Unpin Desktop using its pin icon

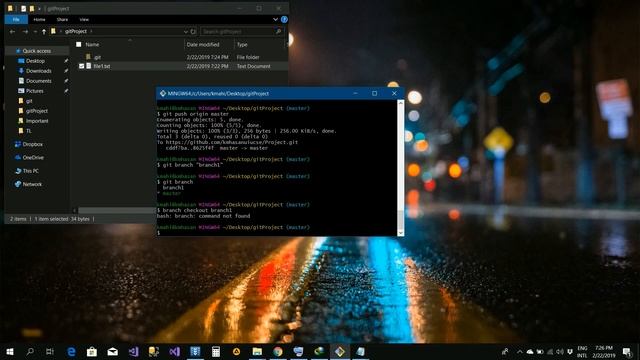[x=66, y=61]
